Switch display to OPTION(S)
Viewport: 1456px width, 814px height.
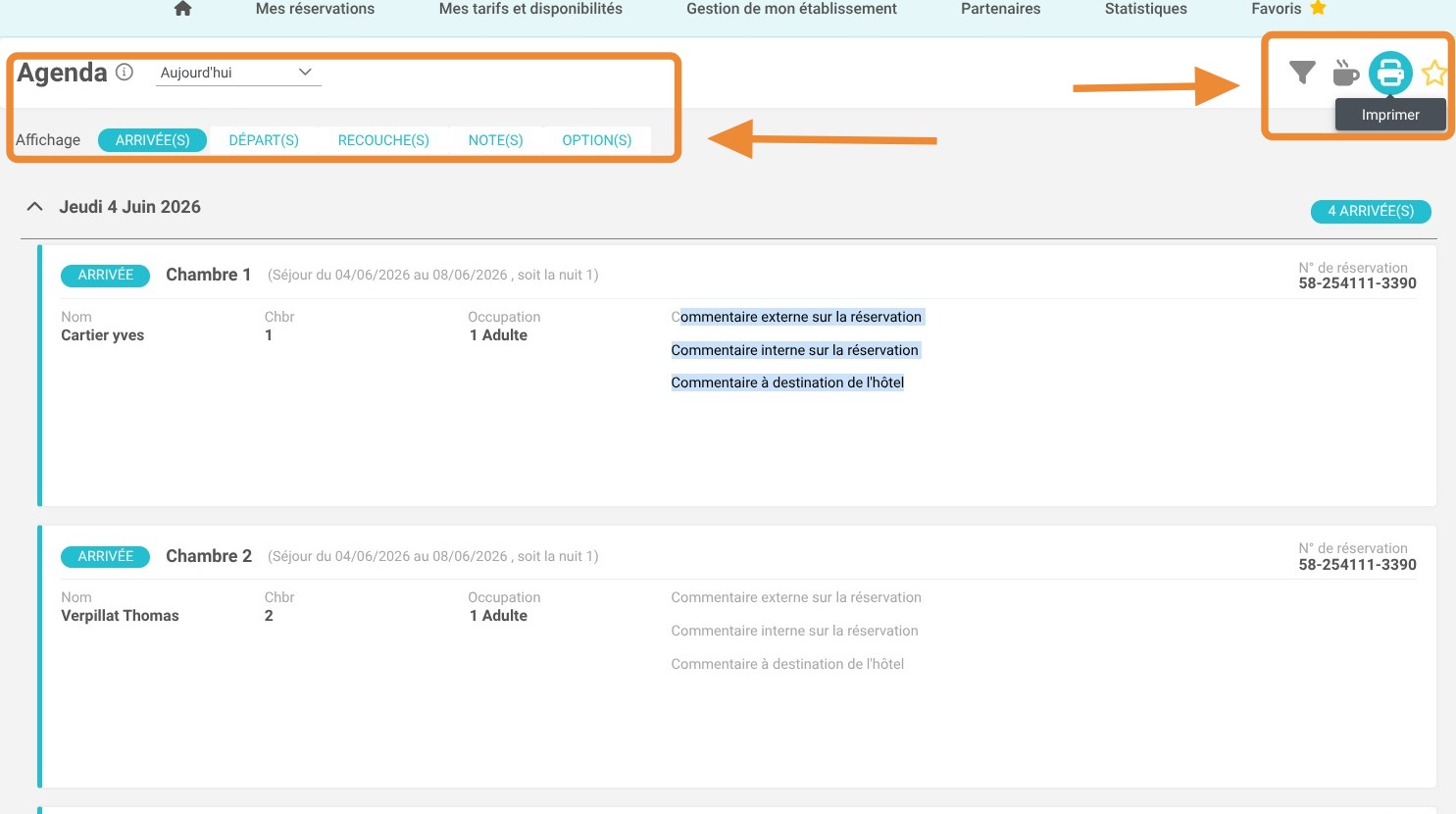pos(596,140)
